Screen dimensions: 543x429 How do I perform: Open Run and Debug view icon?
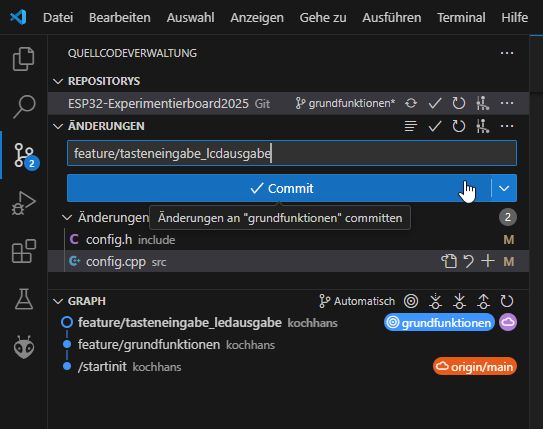[x=24, y=203]
